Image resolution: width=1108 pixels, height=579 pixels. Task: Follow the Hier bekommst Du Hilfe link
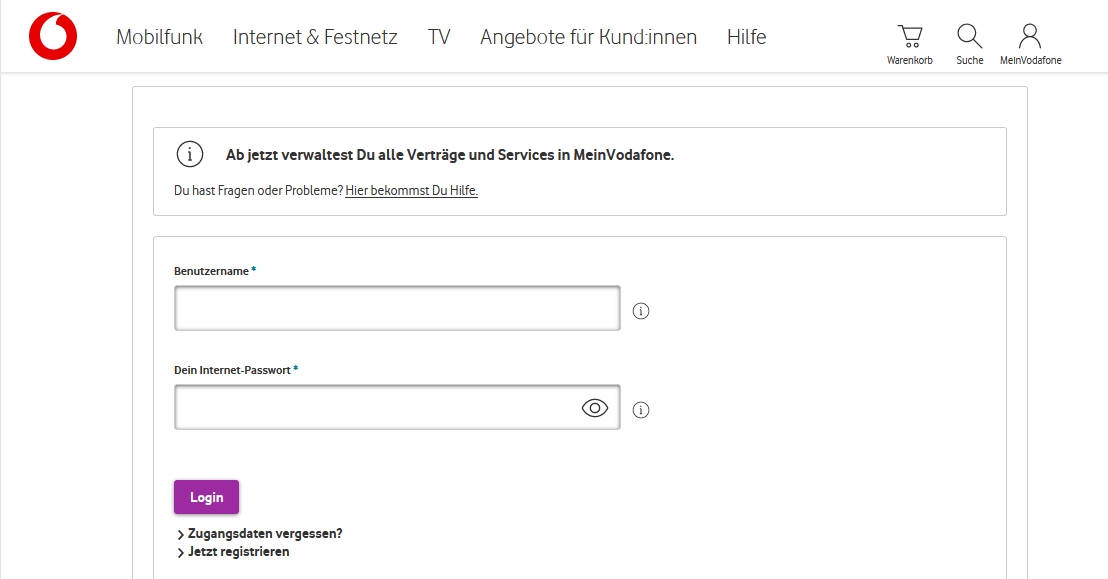[x=411, y=190]
